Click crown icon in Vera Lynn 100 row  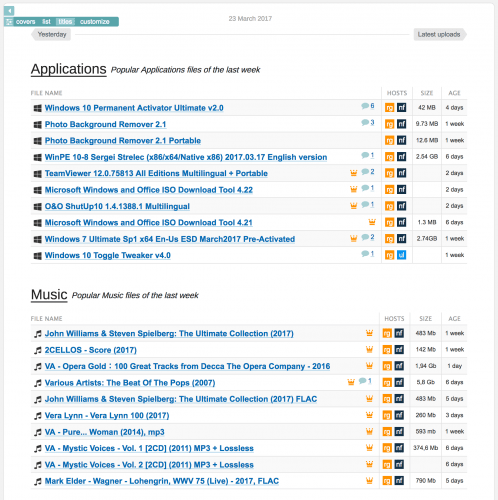tap(369, 415)
